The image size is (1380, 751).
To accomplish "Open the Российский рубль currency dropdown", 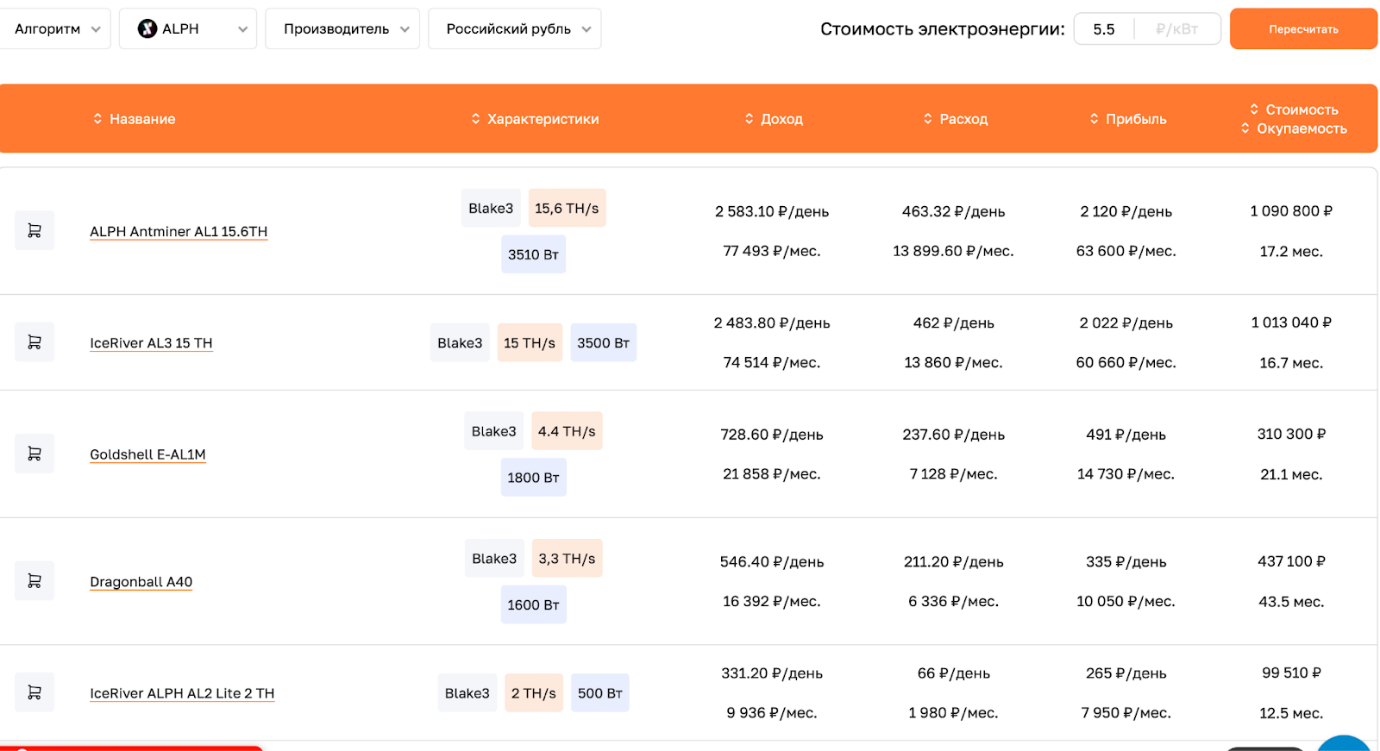I will click(515, 29).
